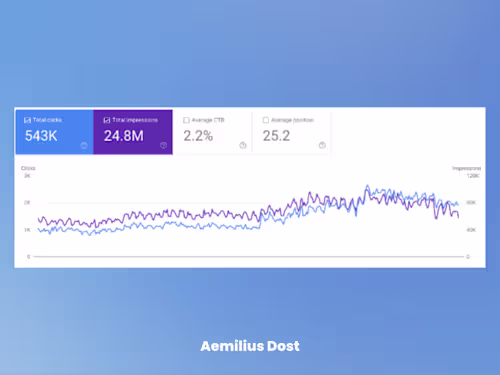The width and height of the screenshot is (500, 375).
Task: Uncheck the Total clicks checkbox
Action: (x=27, y=120)
